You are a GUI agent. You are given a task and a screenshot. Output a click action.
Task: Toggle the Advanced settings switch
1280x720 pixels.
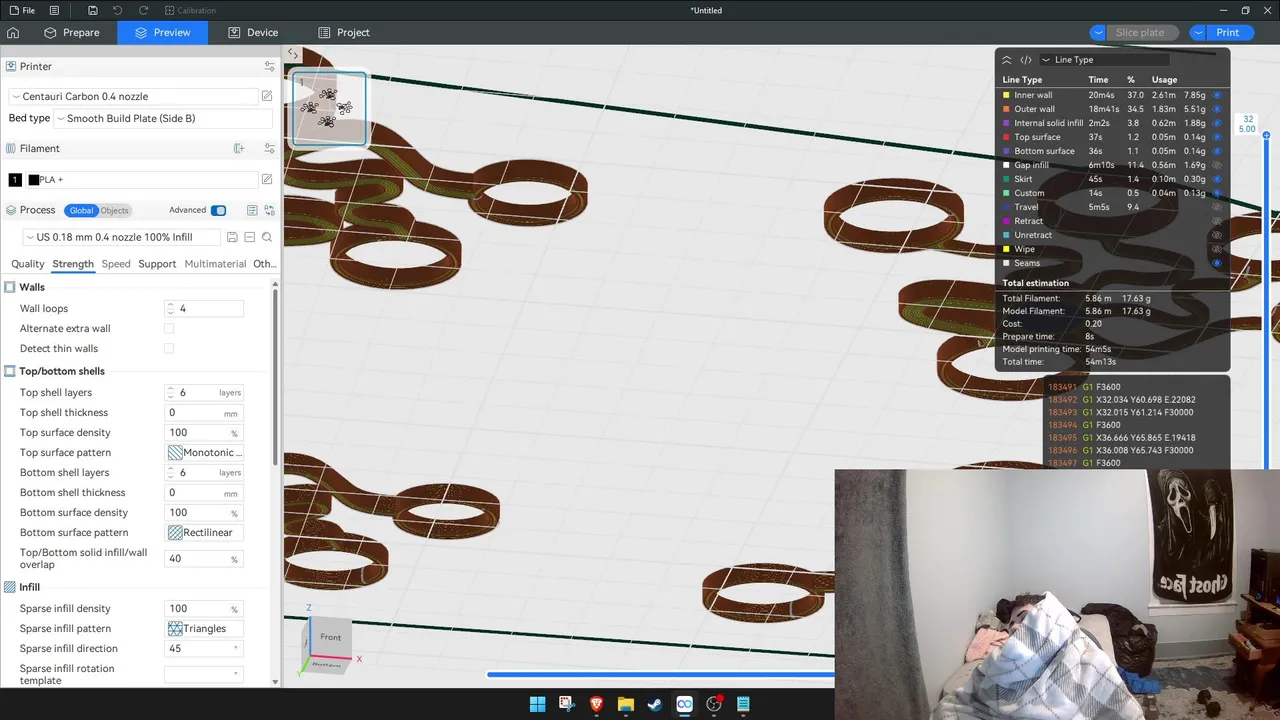[x=218, y=210]
